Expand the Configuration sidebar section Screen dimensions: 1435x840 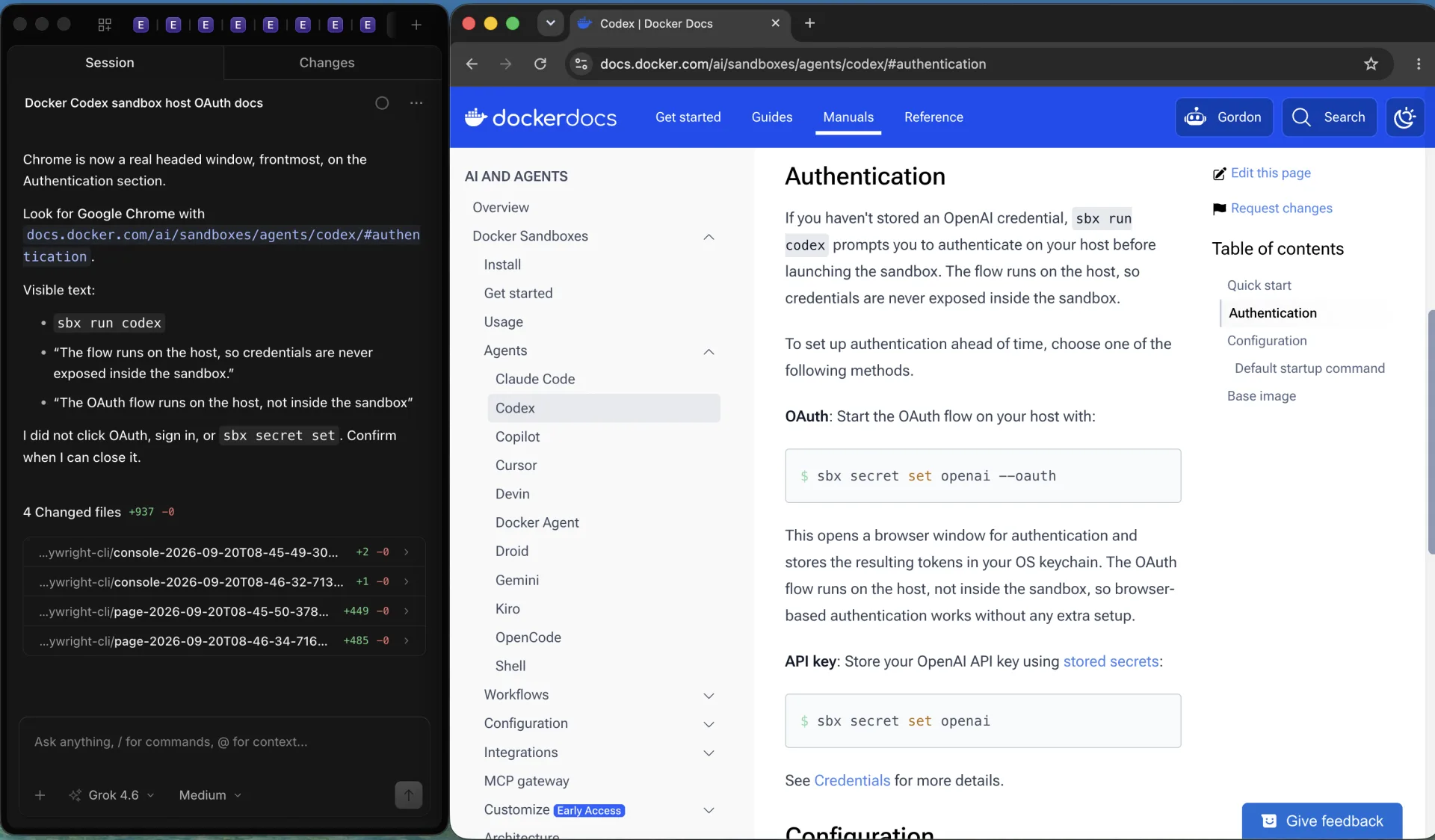click(x=709, y=724)
